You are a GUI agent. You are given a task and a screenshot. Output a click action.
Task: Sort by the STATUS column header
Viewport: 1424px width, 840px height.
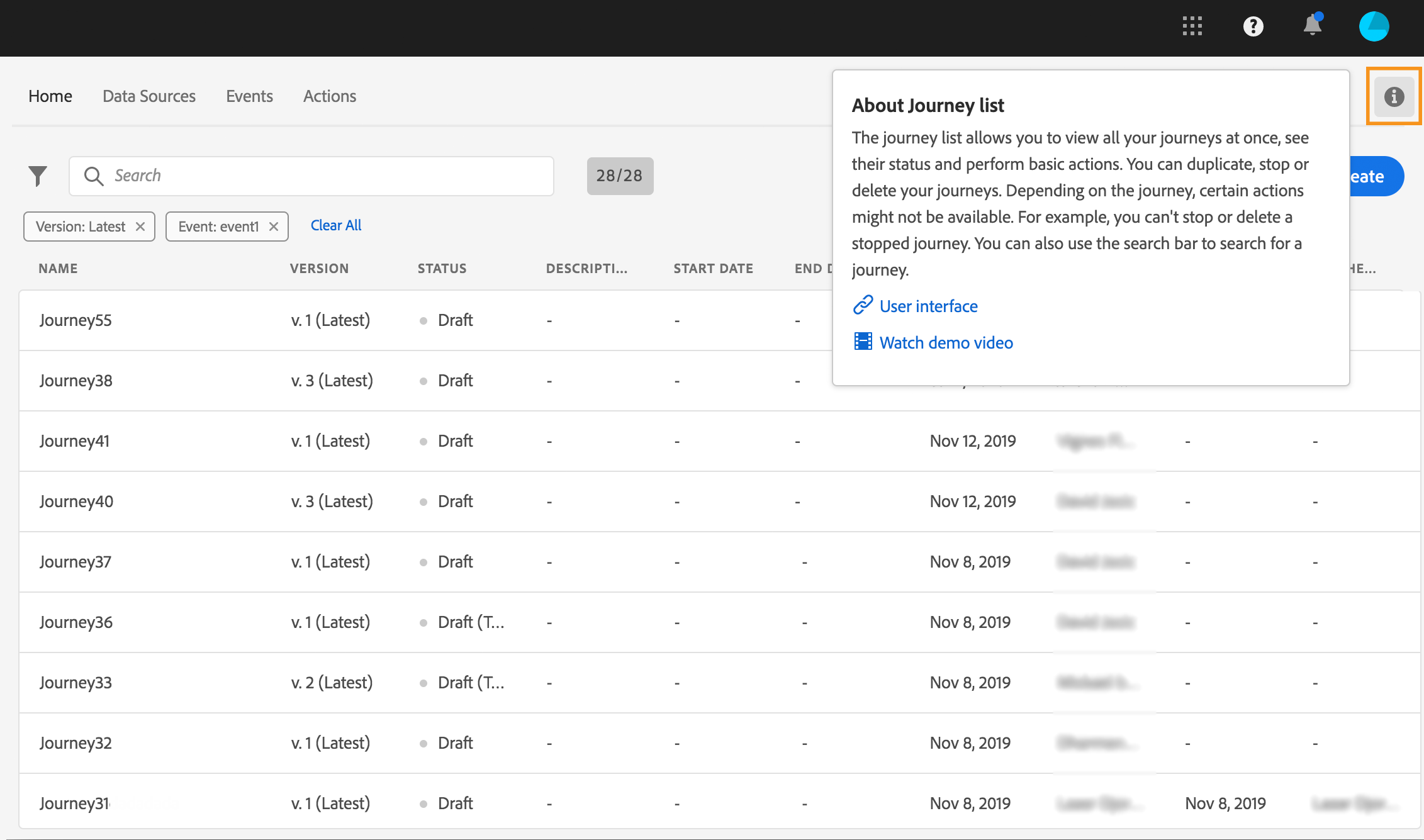click(x=442, y=269)
